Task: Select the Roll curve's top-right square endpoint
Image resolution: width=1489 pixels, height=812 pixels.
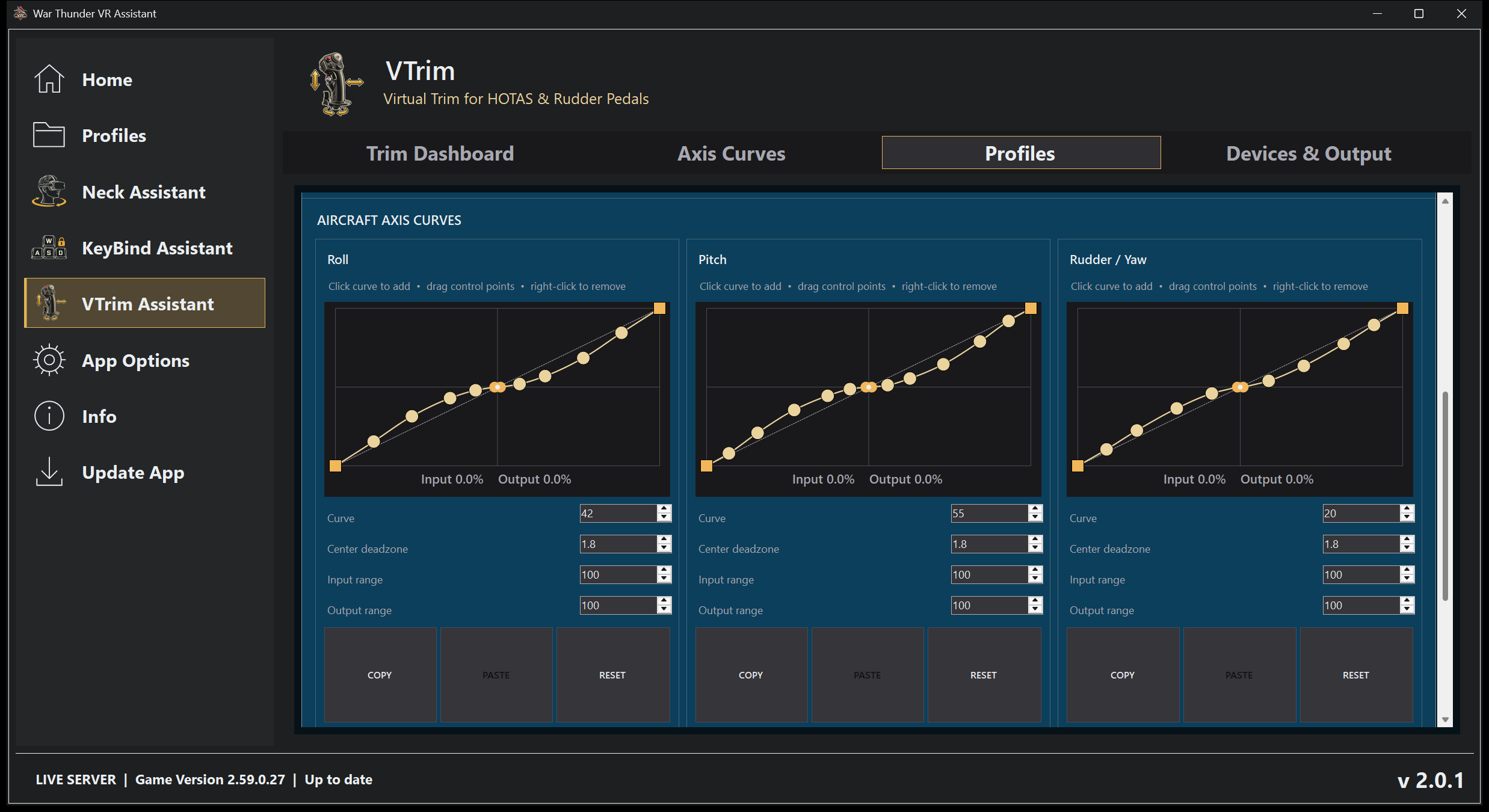Action: [x=659, y=309]
